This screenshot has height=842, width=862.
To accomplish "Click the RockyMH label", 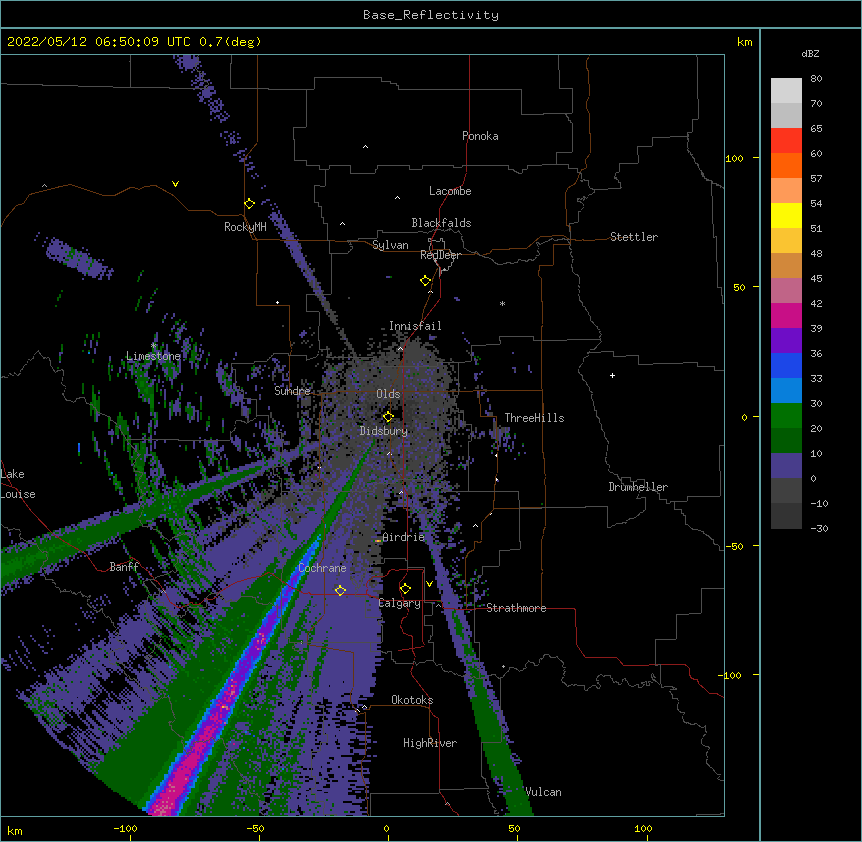I will point(245,227).
